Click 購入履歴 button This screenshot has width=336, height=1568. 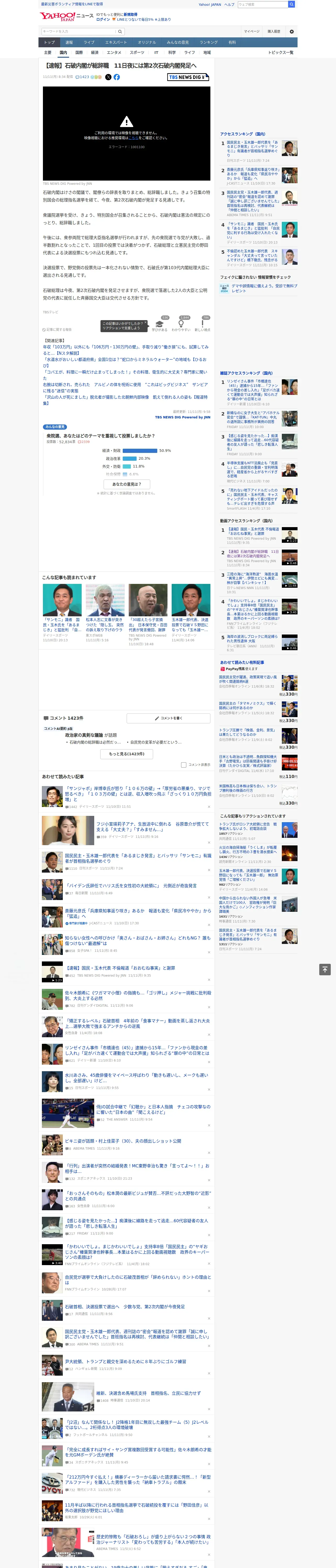(274, 31)
